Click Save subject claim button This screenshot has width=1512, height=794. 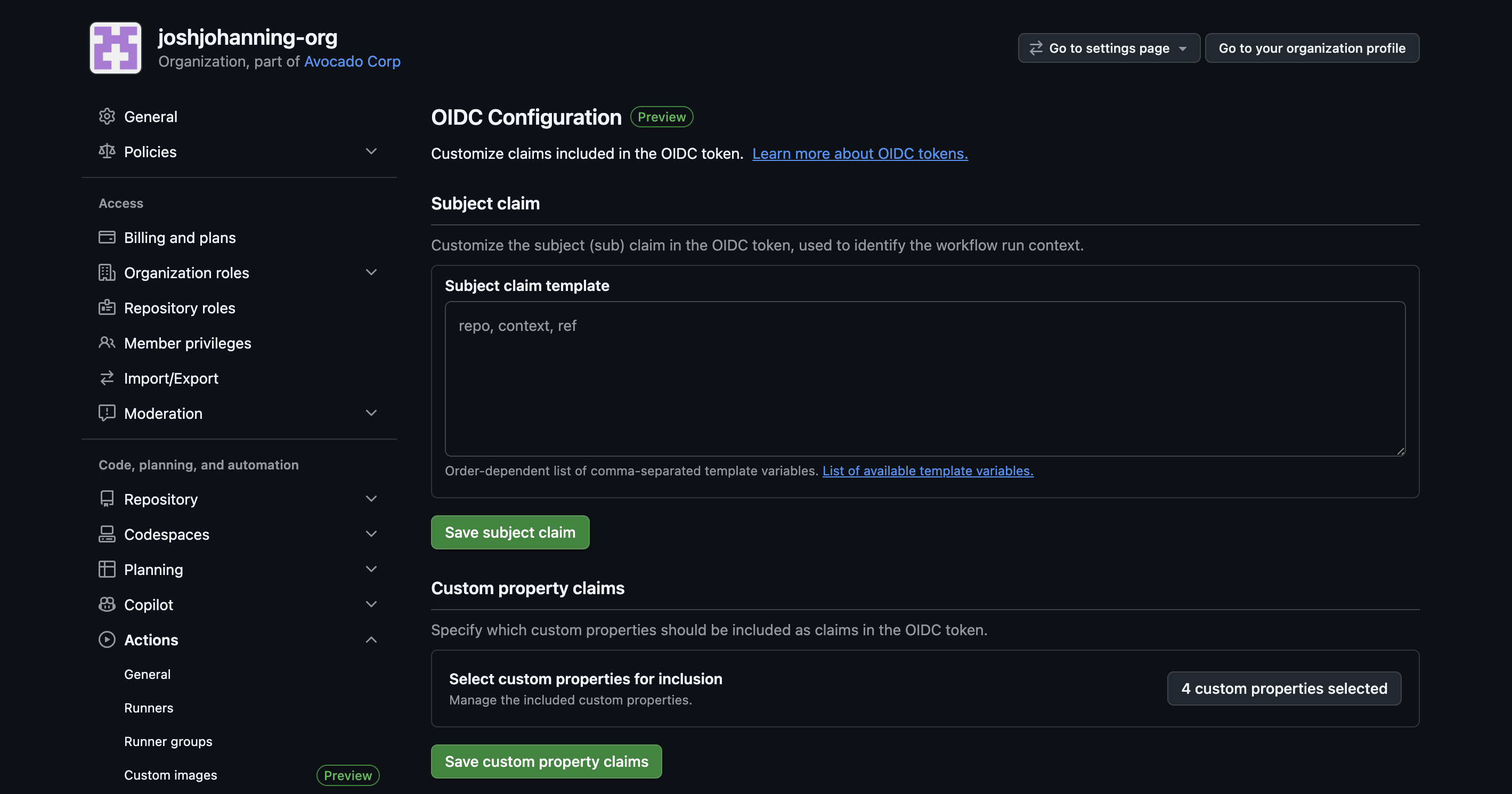tap(509, 532)
